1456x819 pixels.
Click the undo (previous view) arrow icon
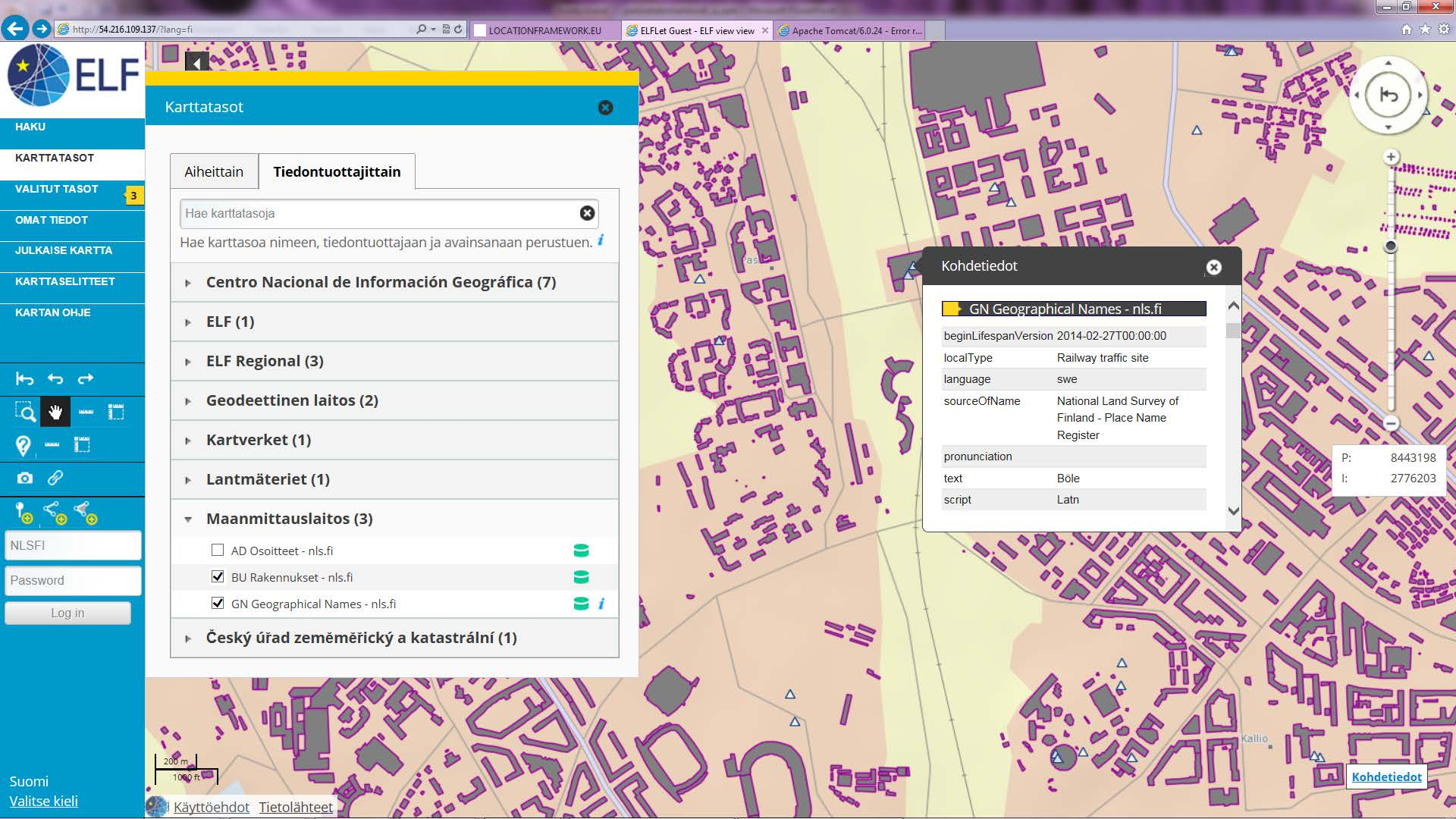coord(55,378)
